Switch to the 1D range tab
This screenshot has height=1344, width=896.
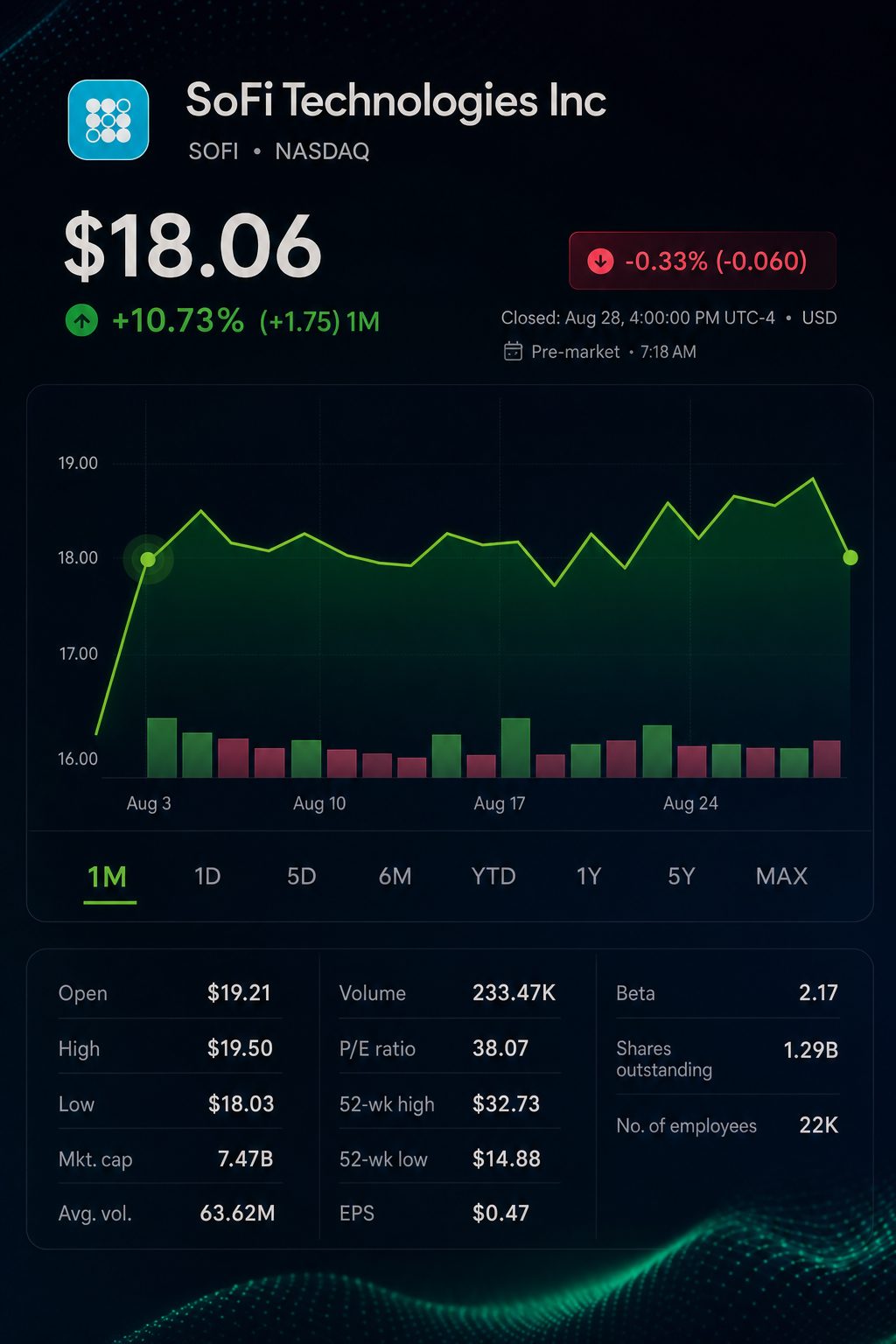[x=207, y=876]
